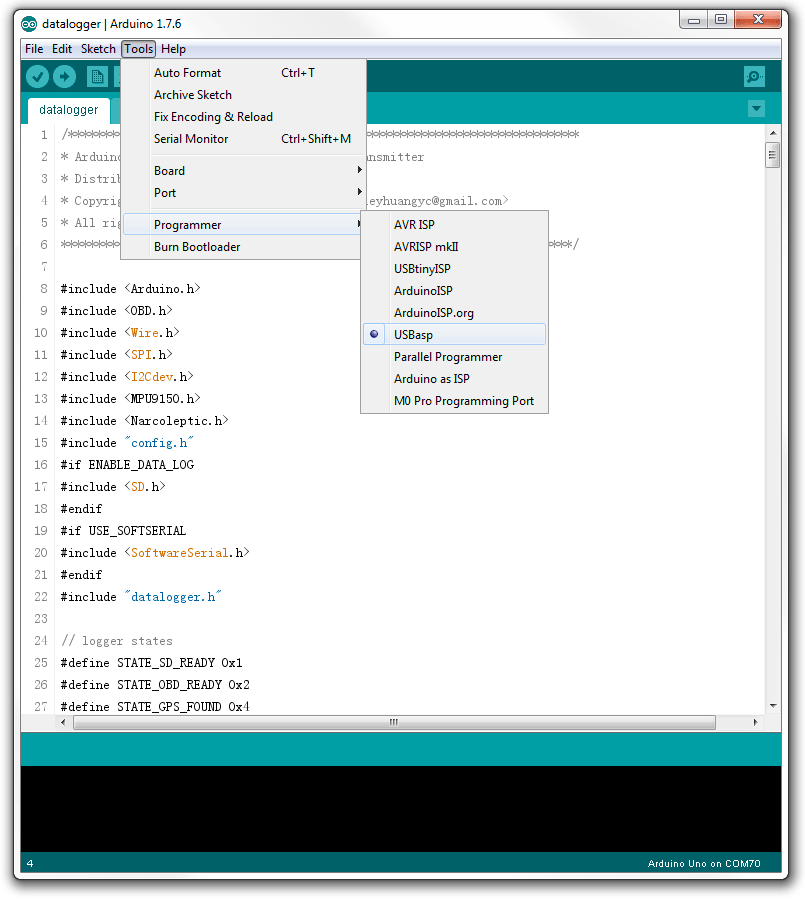Click line number 4 in status bar
This screenshot has width=805, height=900.
(30, 863)
